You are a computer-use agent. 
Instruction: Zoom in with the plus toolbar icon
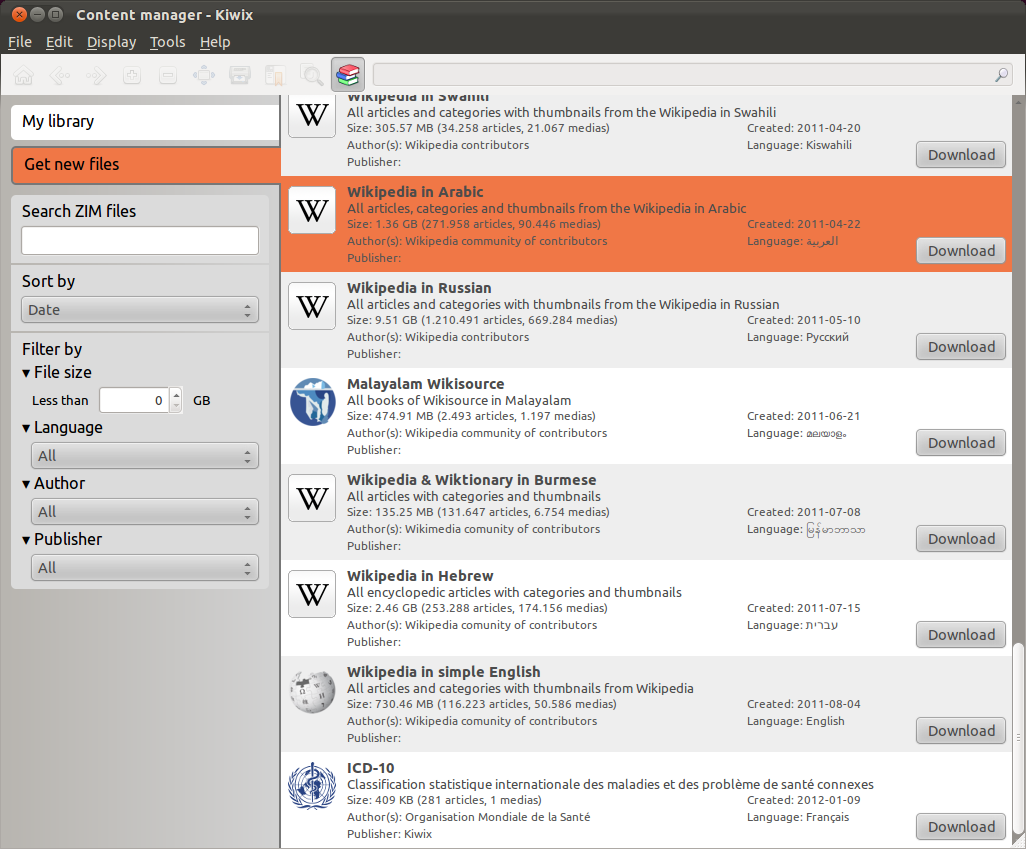[131, 75]
